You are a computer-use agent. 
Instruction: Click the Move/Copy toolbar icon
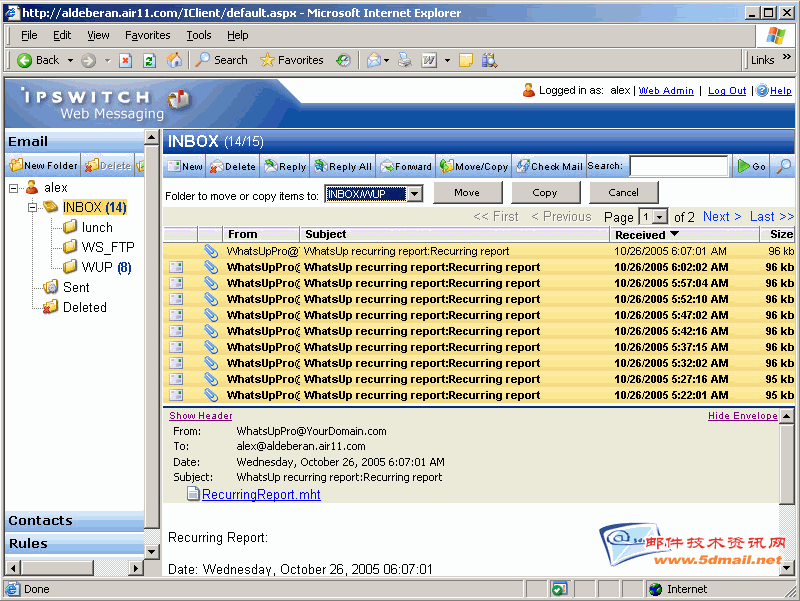pos(445,167)
